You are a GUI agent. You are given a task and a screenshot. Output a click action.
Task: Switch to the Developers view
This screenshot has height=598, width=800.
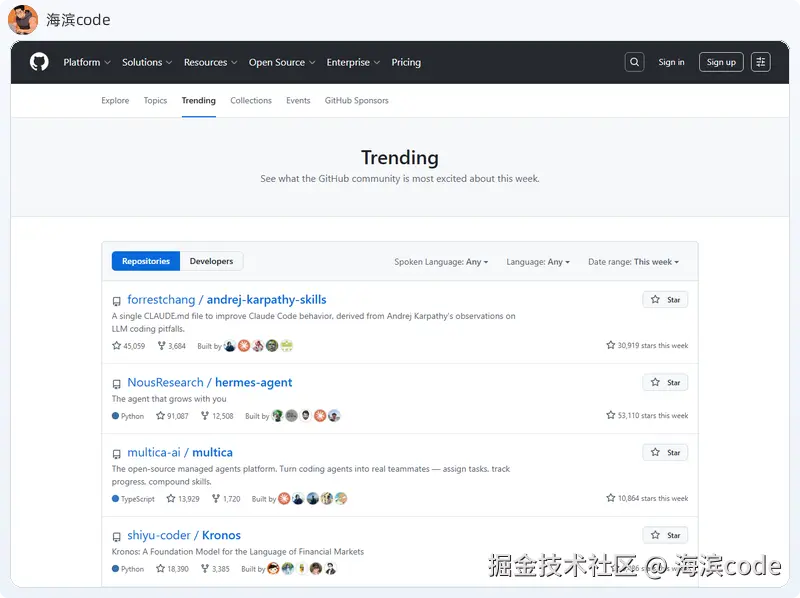pos(211,261)
